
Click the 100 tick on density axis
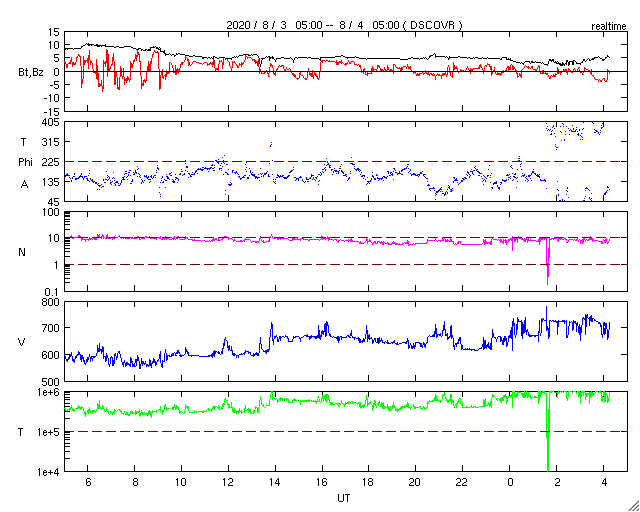pos(51,212)
